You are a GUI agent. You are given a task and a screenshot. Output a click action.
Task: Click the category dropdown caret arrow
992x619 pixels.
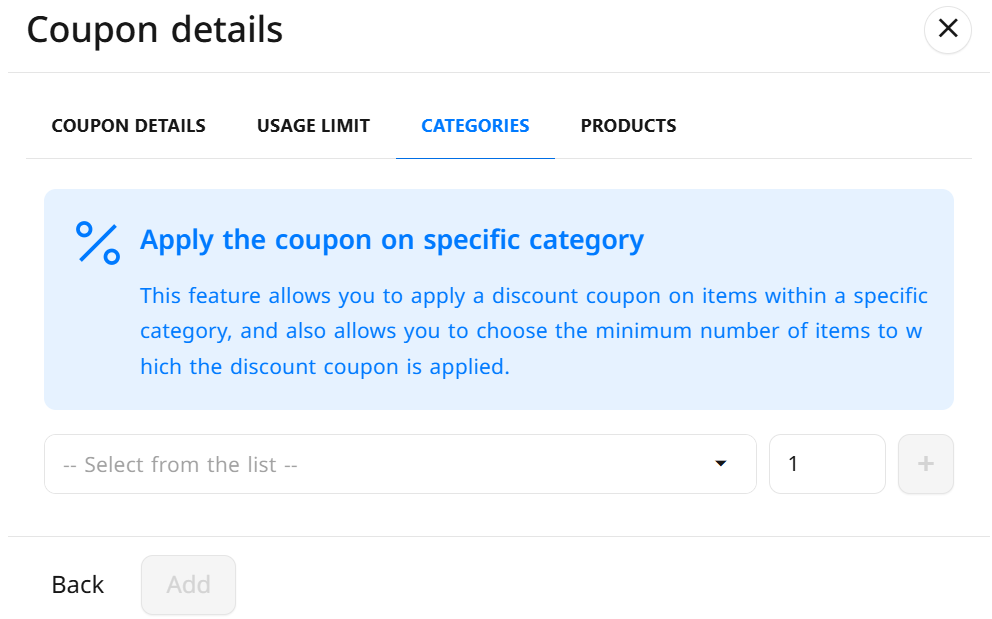(720, 464)
